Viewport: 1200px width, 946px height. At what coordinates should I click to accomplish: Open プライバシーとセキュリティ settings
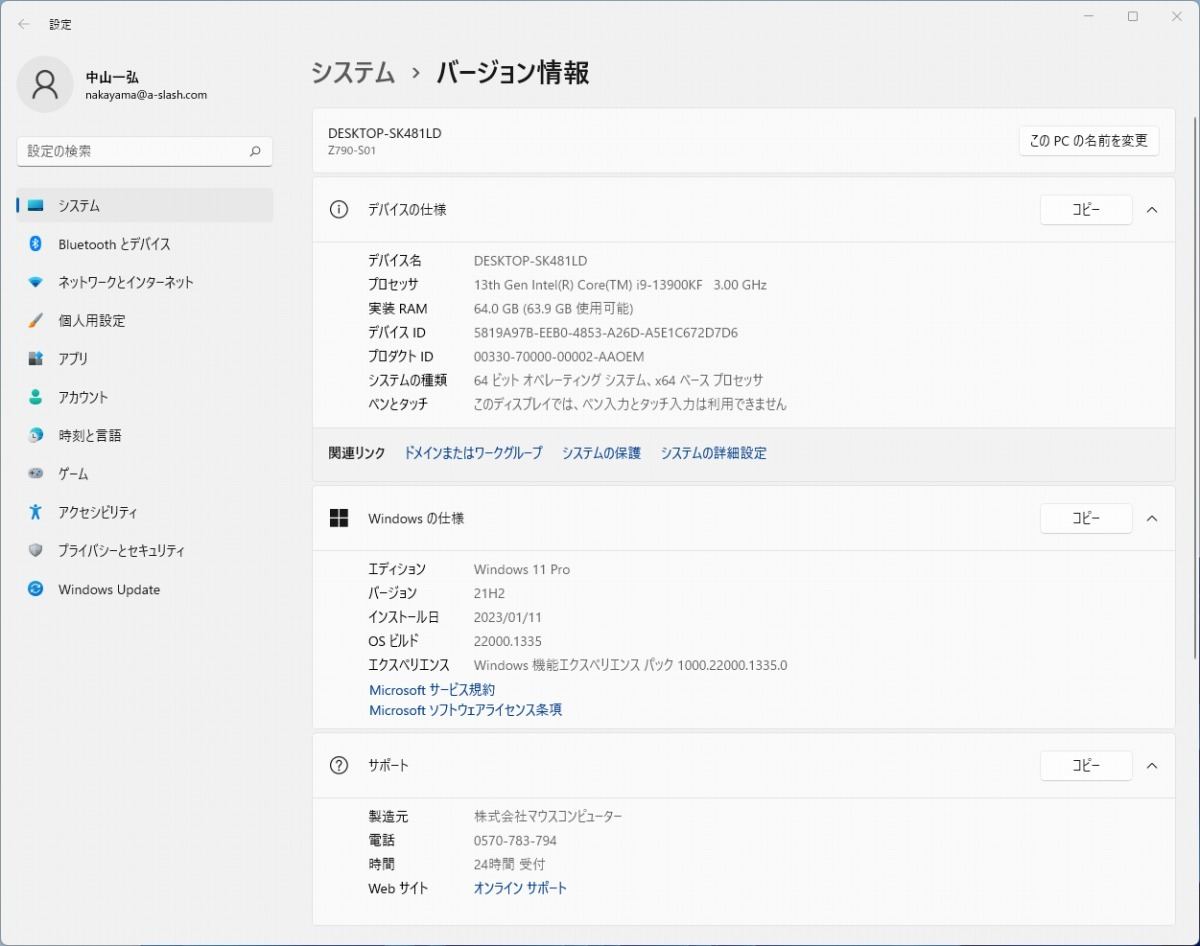(x=145, y=550)
